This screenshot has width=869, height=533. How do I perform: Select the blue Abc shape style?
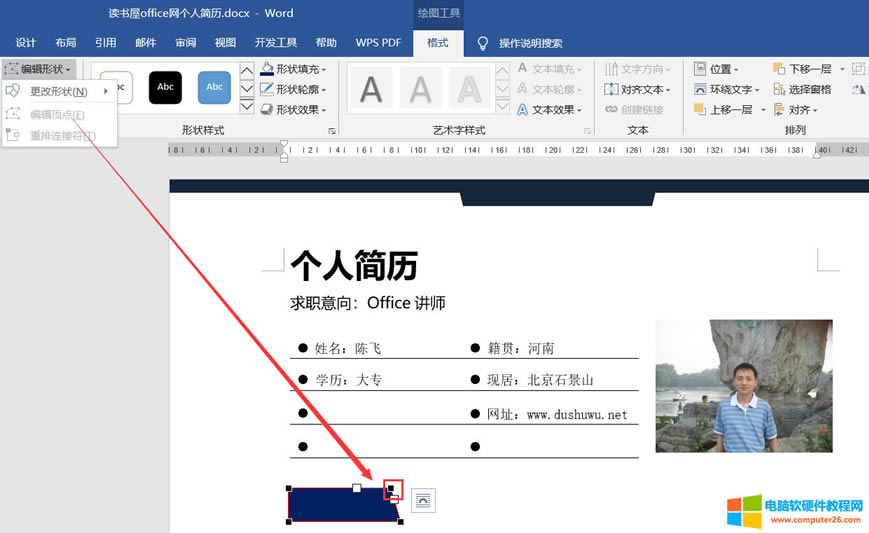click(x=214, y=87)
